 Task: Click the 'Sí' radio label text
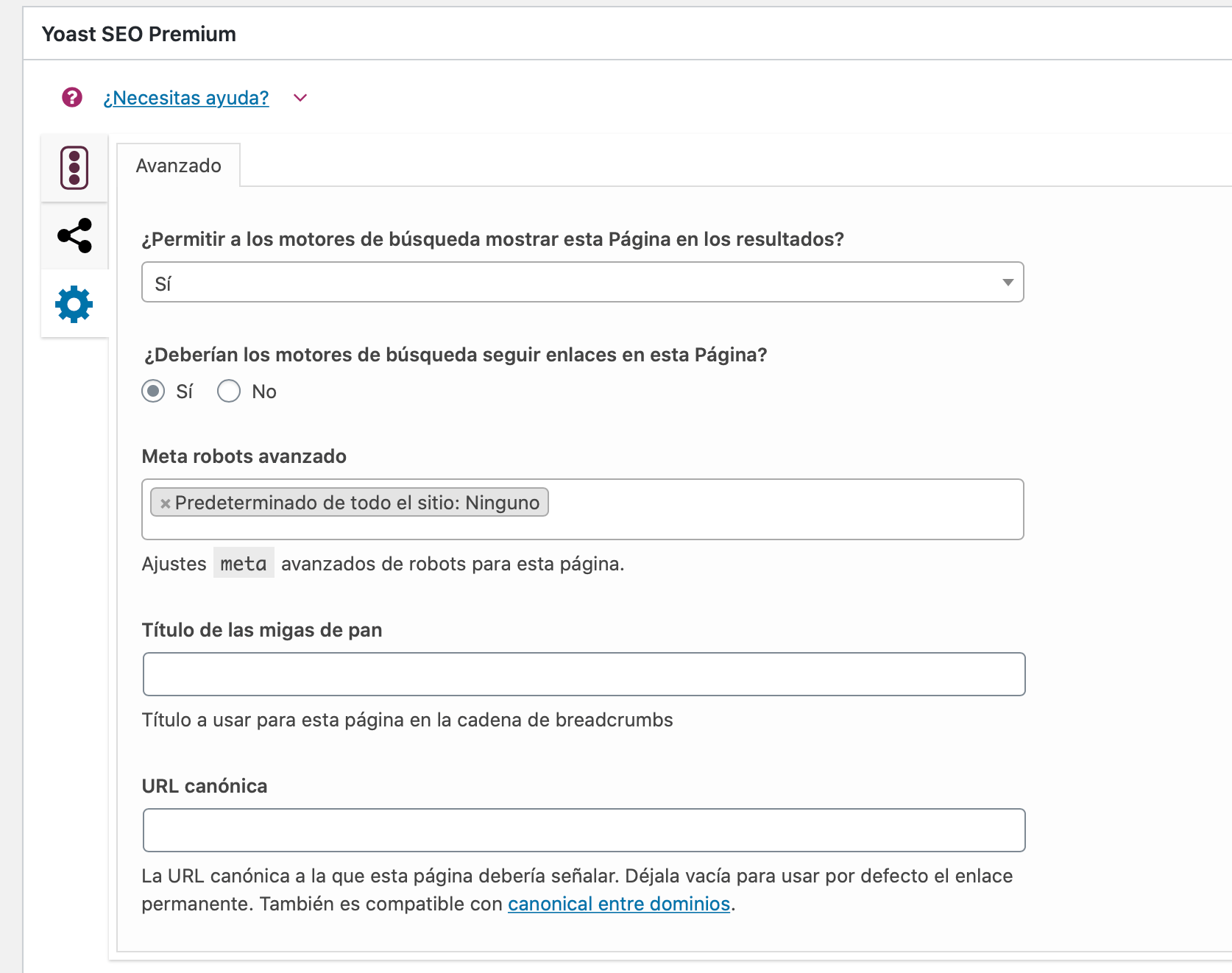coord(185,392)
